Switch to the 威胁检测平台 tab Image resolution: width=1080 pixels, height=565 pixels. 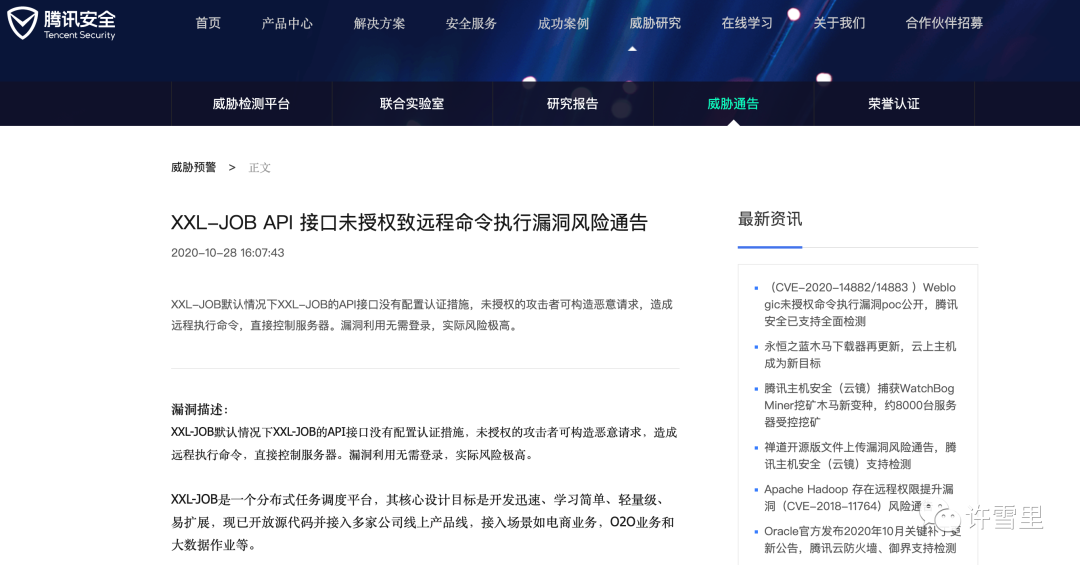pos(251,104)
